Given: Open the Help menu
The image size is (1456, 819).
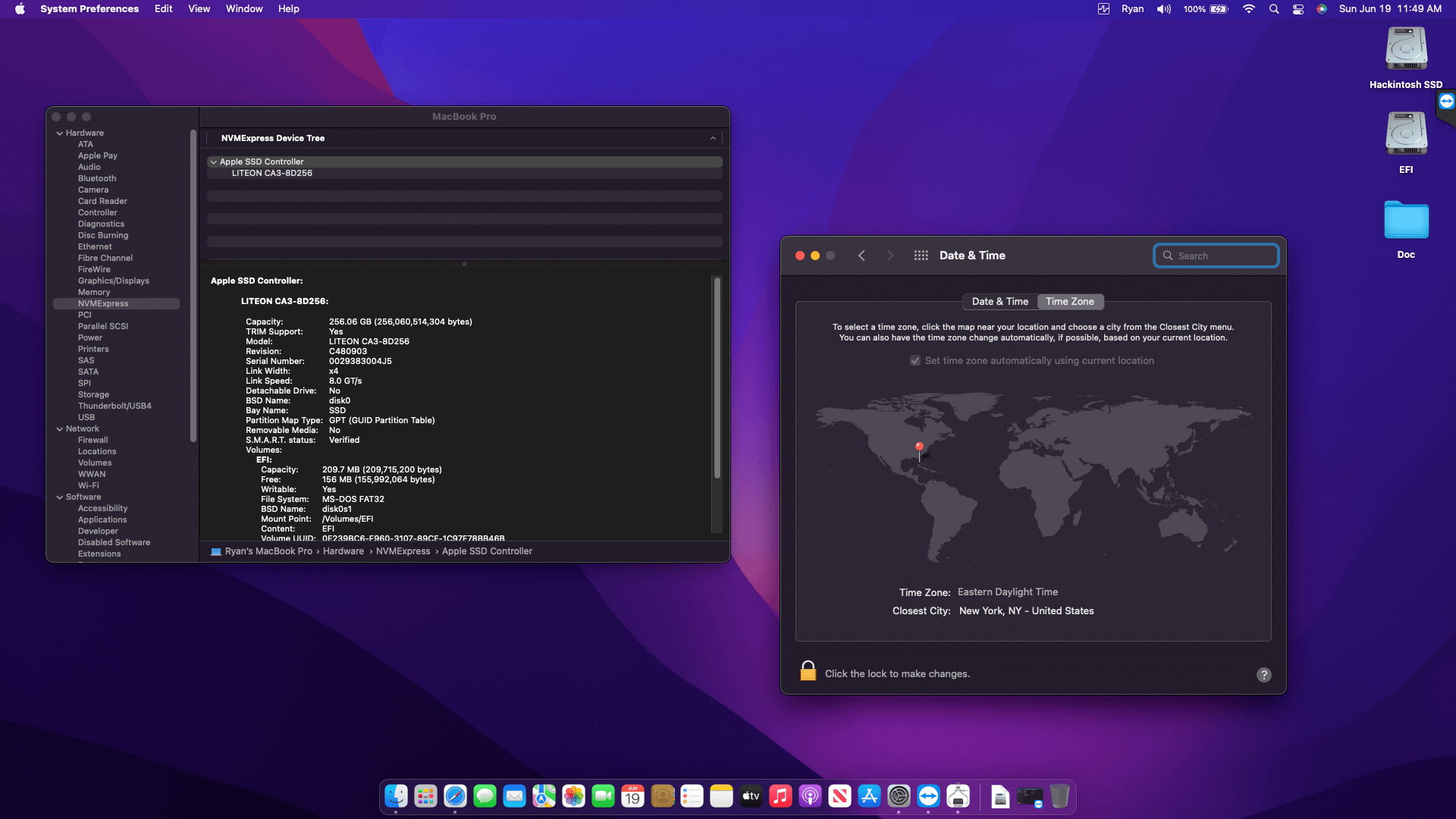Looking at the screenshot, I should (x=288, y=9).
